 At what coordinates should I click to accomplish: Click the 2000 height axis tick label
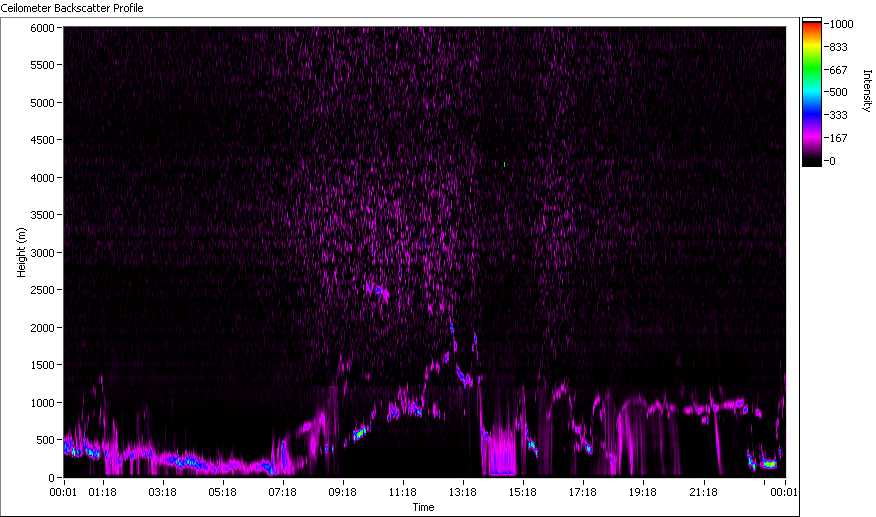pyautogui.click(x=42, y=328)
